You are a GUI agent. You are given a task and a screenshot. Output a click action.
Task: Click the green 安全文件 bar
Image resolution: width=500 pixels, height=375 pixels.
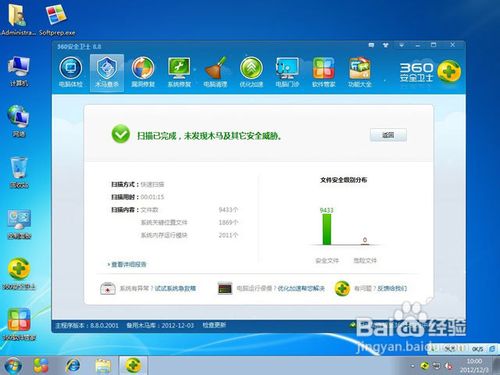[x=327, y=229]
